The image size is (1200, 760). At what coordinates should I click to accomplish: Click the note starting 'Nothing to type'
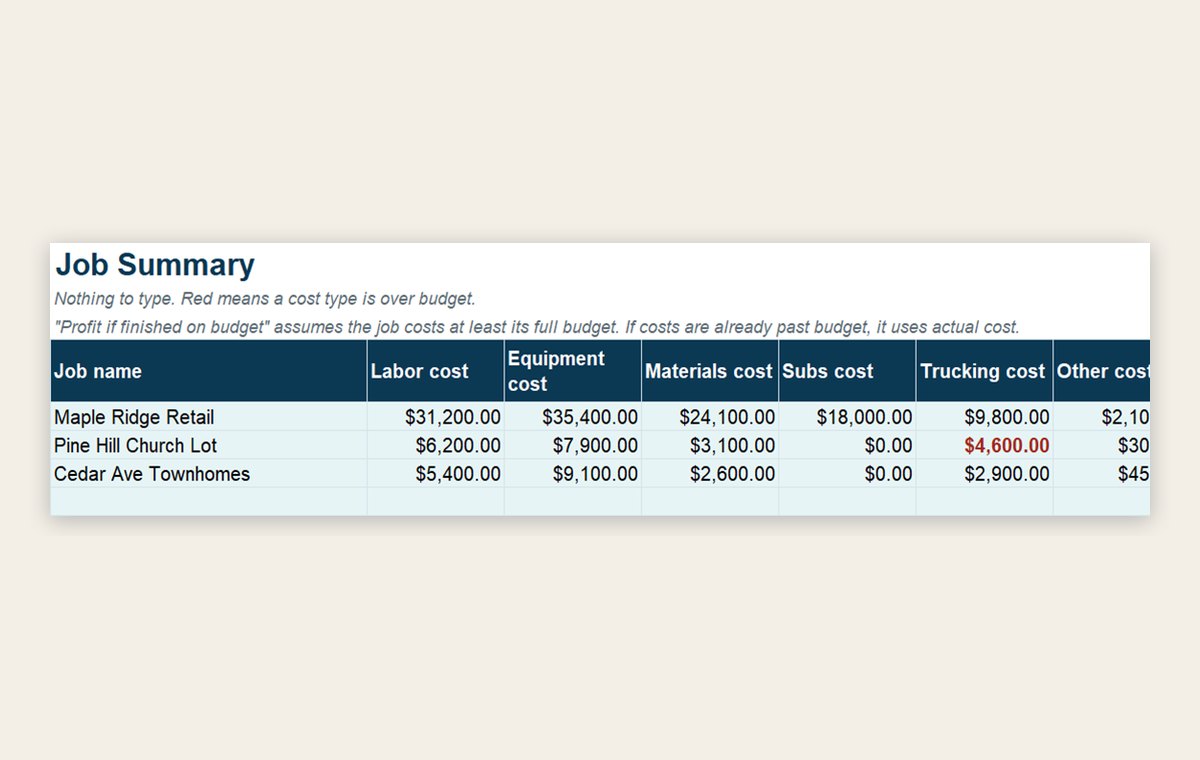[264, 299]
